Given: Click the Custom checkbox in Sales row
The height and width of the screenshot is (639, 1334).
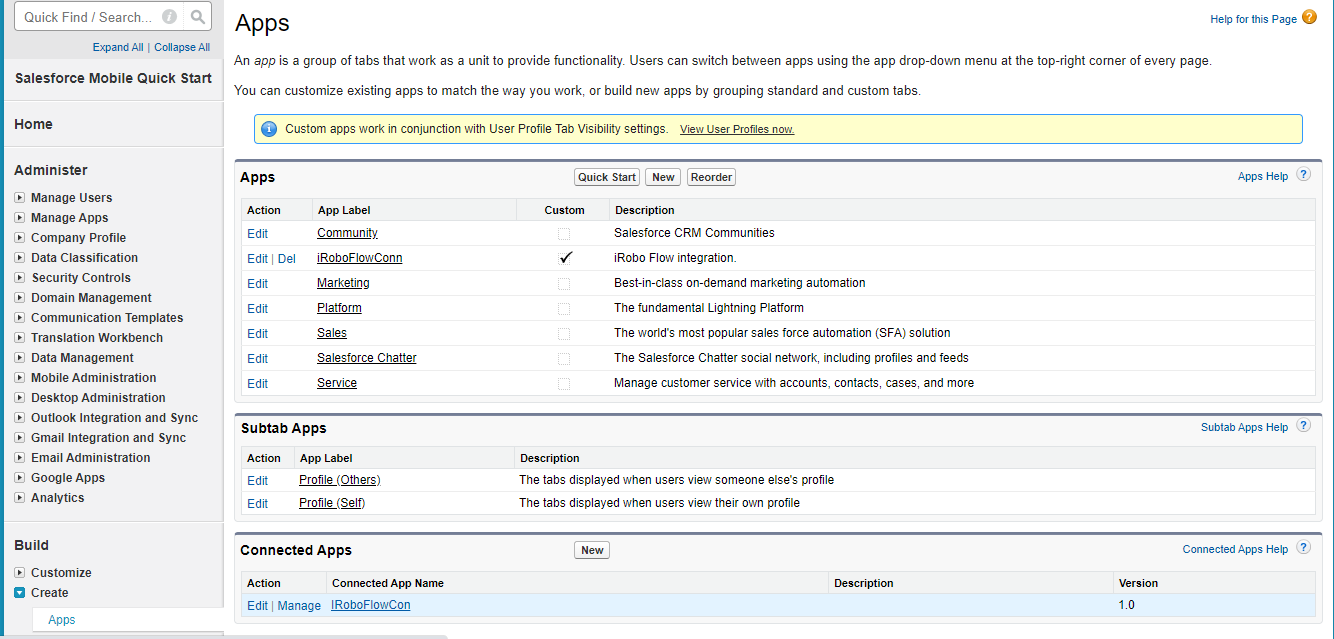Looking at the screenshot, I should (x=564, y=333).
